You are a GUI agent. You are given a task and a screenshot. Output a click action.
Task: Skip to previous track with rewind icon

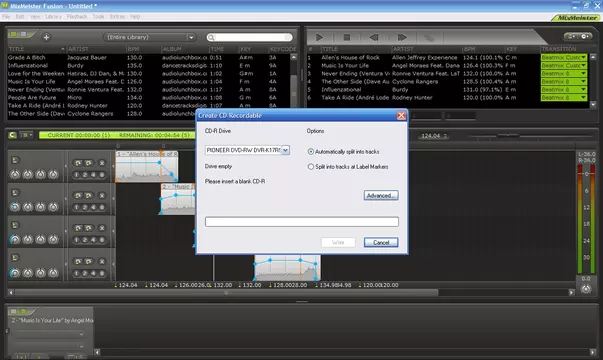click(374, 37)
